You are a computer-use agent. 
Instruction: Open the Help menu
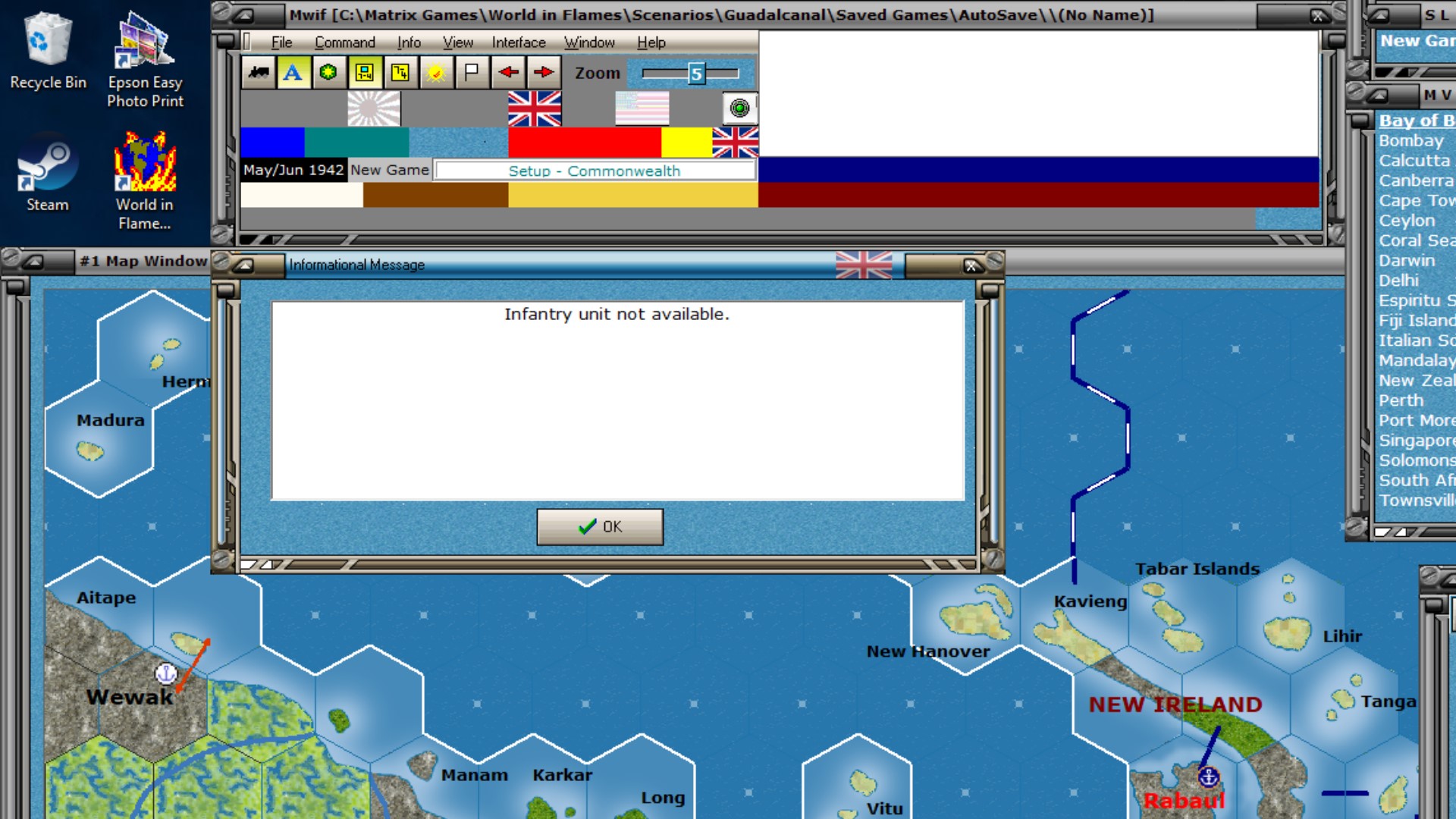(x=651, y=42)
